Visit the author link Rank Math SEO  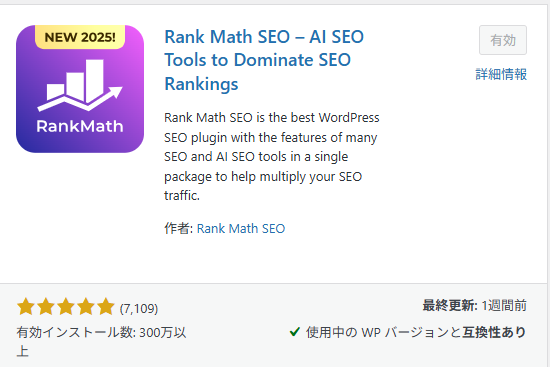click(241, 228)
